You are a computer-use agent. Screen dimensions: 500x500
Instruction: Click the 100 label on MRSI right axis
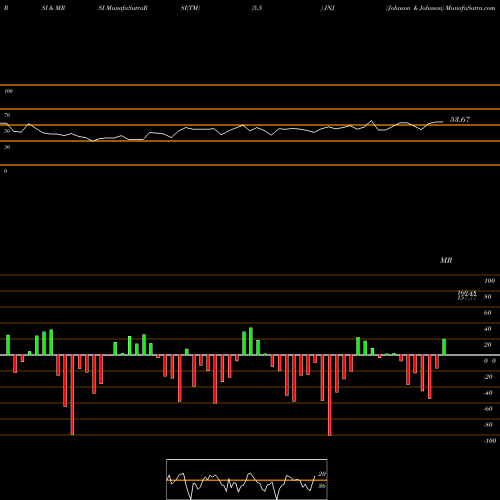489,281
